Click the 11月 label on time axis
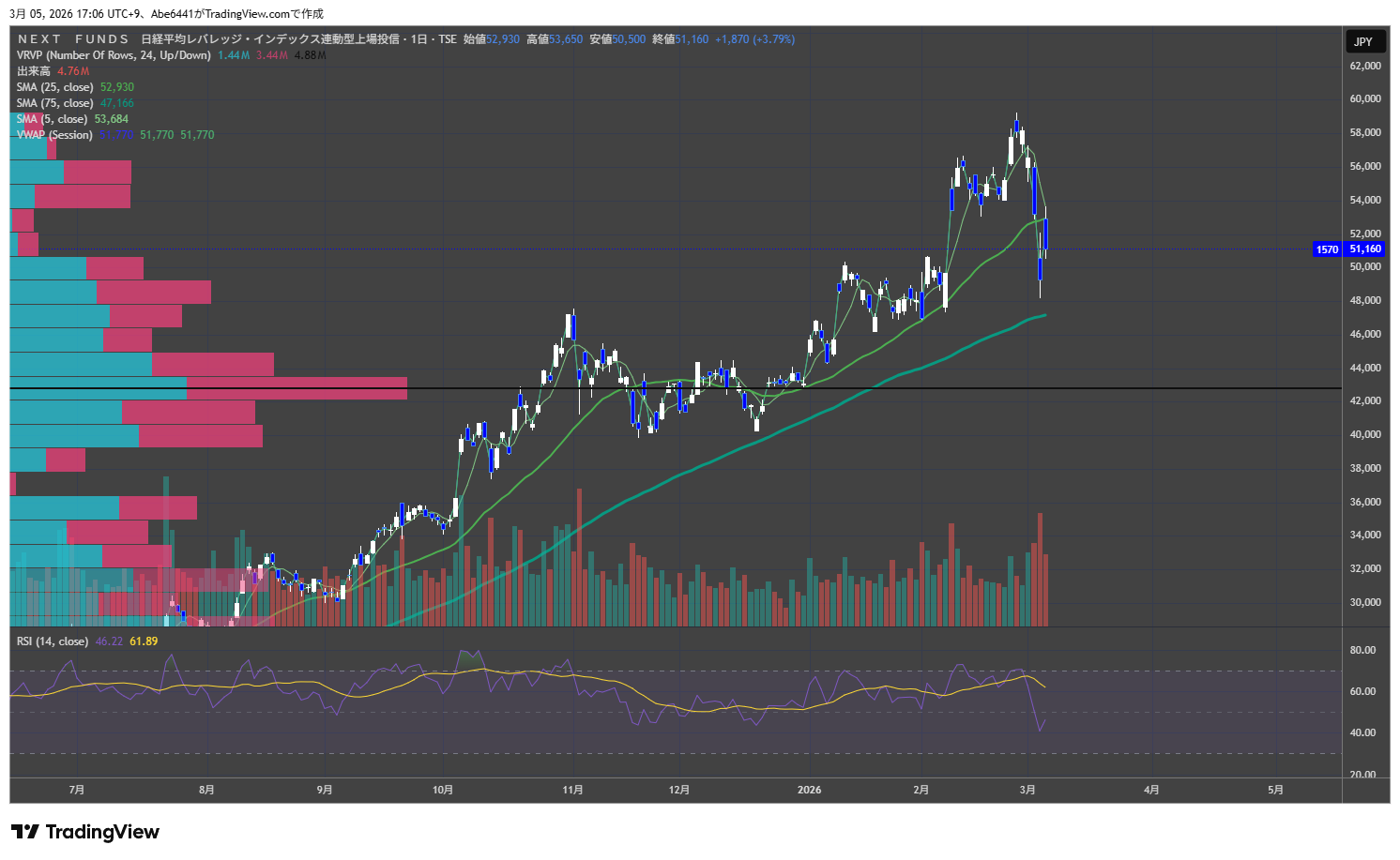The width and height of the screenshot is (1400, 860). click(x=572, y=790)
